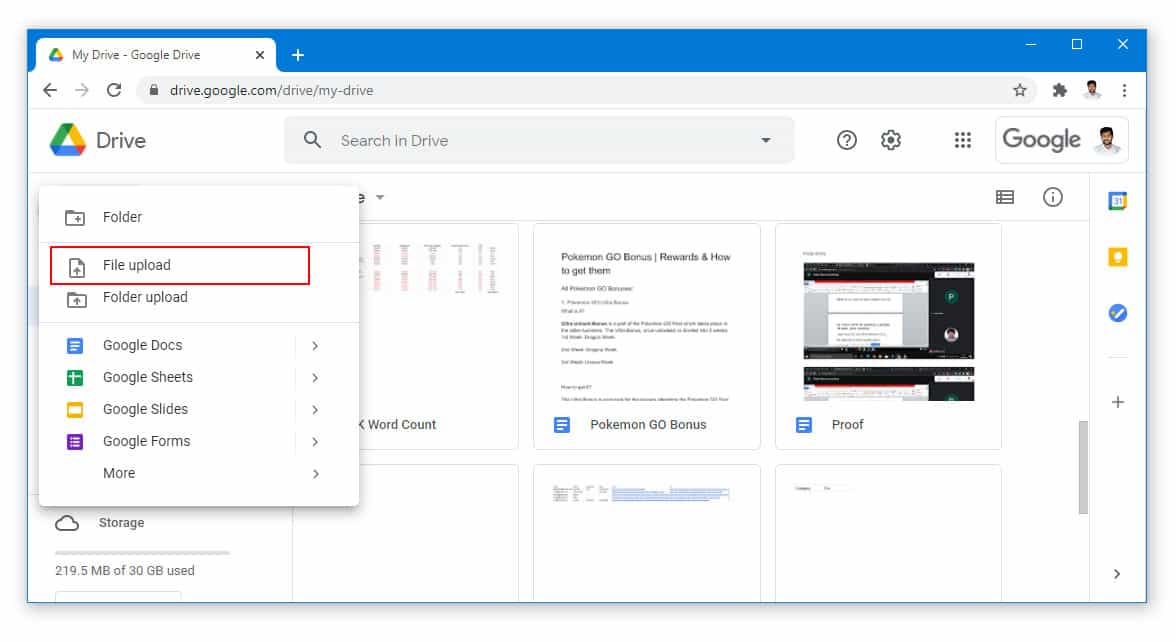Open the Chrome three-dot menu
Screen dimensions: 1176x642
(1124, 90)
